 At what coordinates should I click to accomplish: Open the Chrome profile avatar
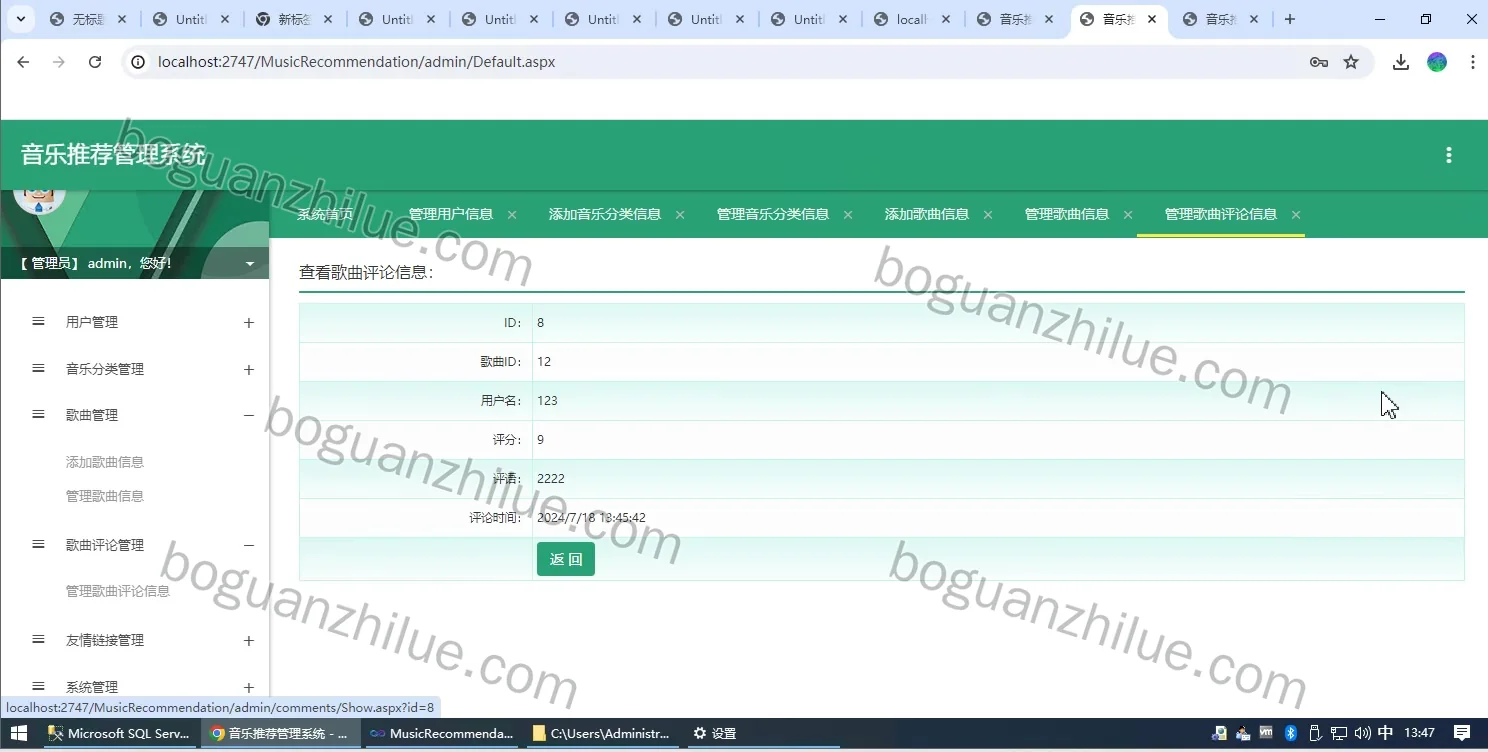[1437, 62]
